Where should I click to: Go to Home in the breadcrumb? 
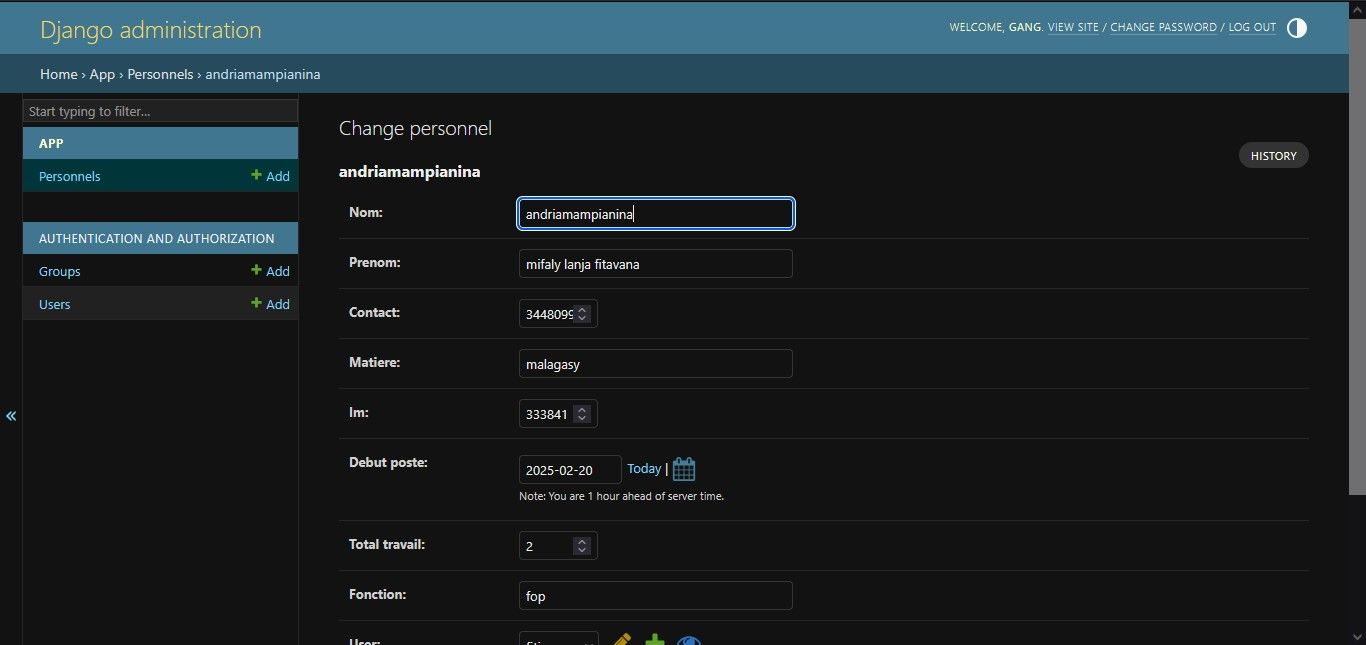[59, 74]
